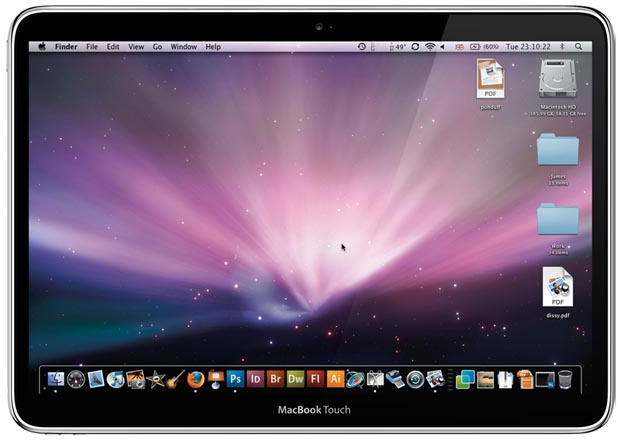Launch Dreamweaver from the dock
Screen dimensions: 618x440
pyautogui.click(x=295, y=379)
